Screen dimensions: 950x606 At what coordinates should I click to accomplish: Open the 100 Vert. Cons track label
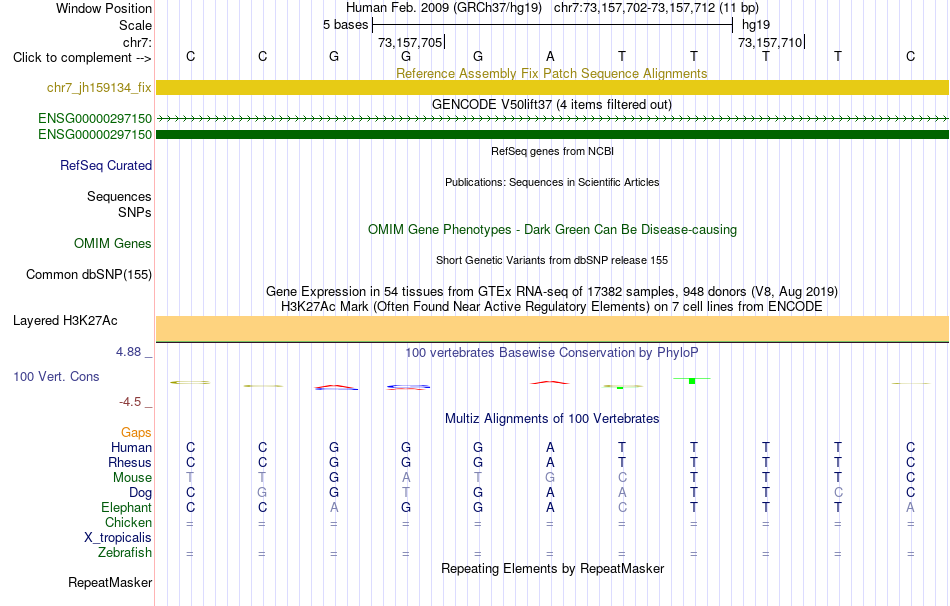(56, 376)
